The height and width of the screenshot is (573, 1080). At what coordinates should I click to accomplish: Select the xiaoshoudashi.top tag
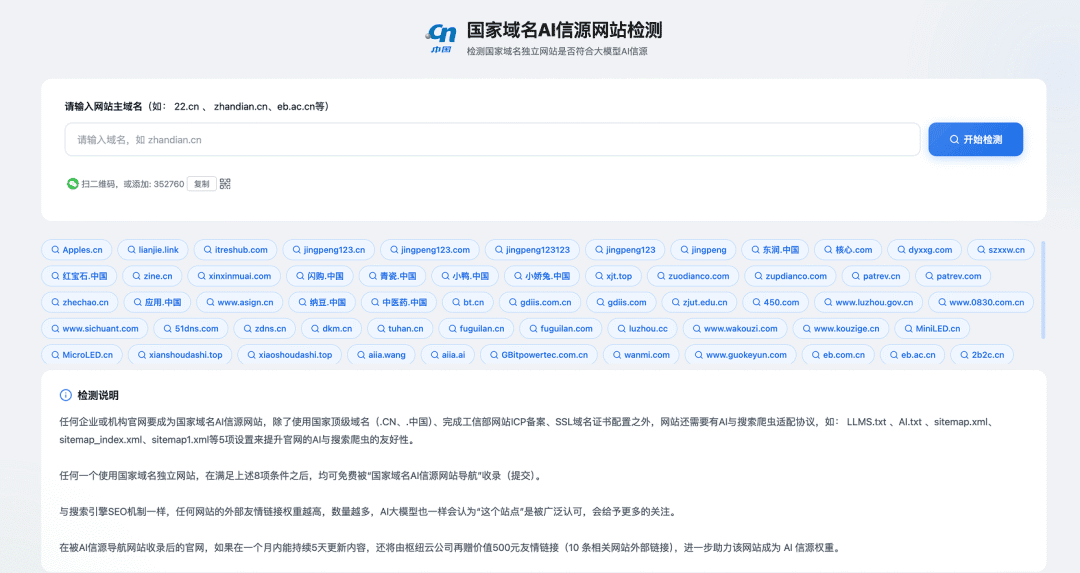[x=290, y=355]
